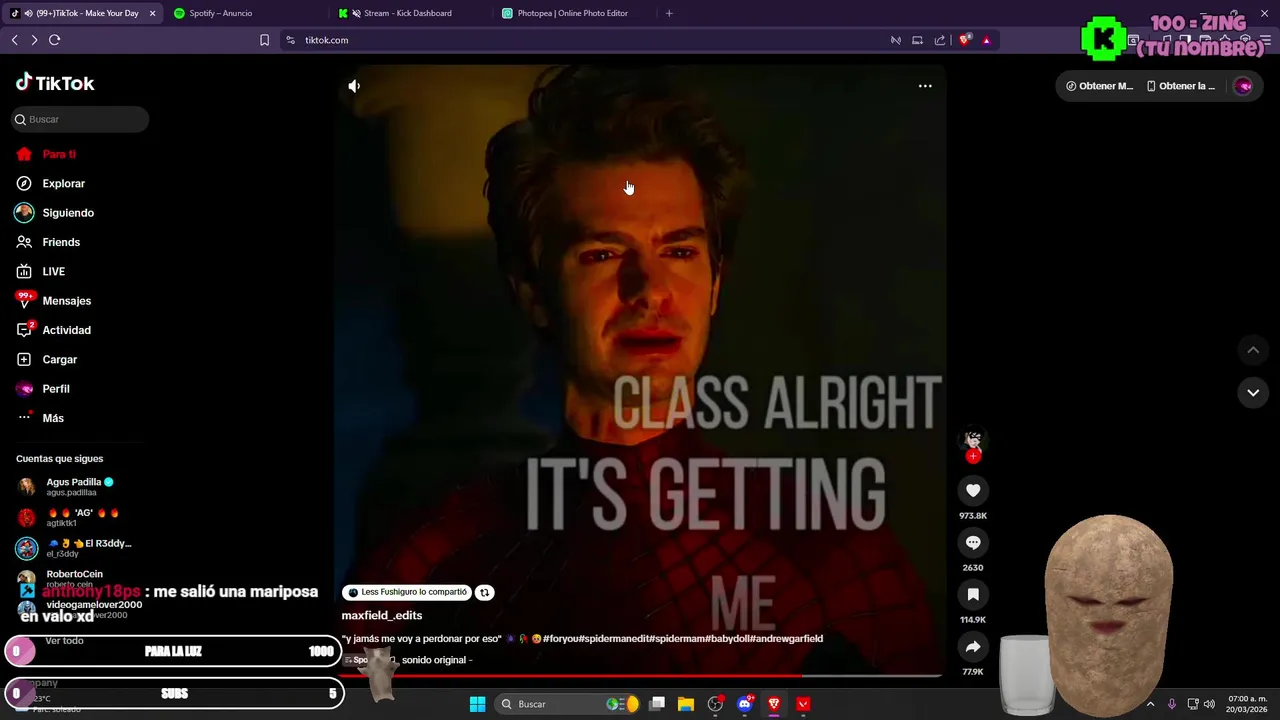1280x720 pixels.
Task: Seek the video using the red progress bar
Action: coord(640,676)
